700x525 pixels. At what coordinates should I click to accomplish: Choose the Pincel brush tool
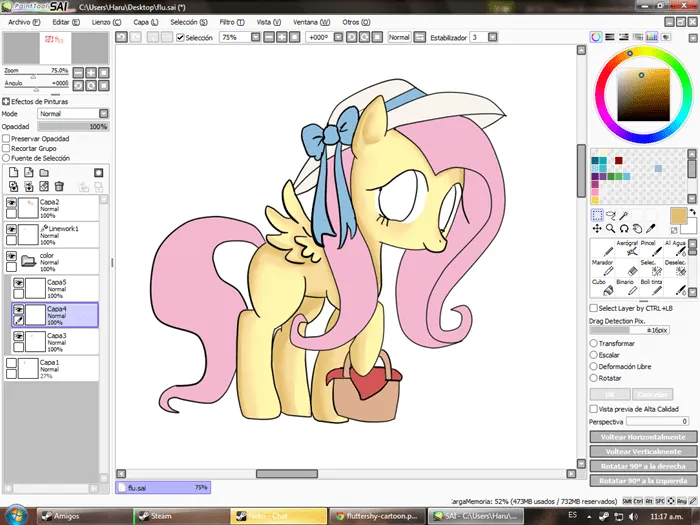(x=651, y=248)
